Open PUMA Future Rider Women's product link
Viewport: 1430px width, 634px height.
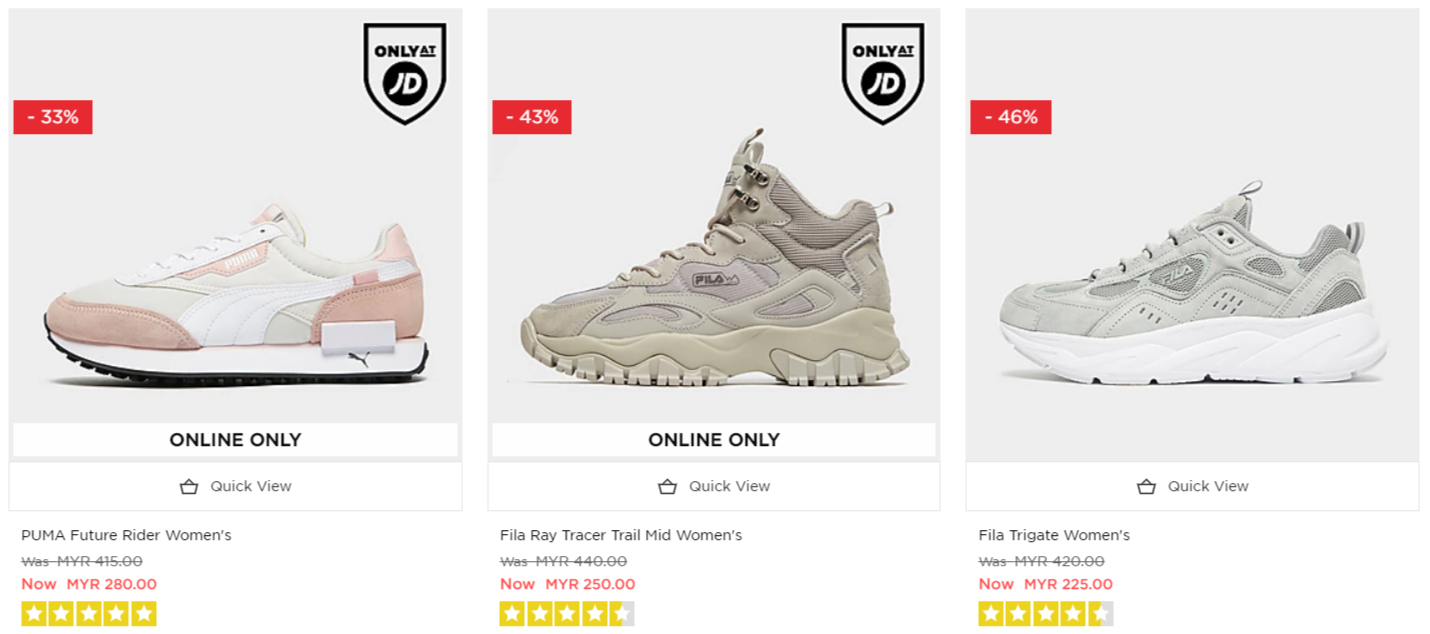(x=126, y=535)
